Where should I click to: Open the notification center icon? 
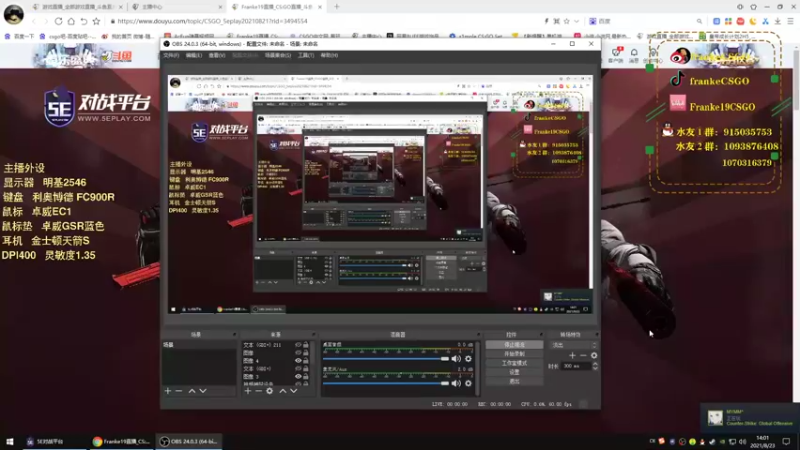tap(786, 441)
